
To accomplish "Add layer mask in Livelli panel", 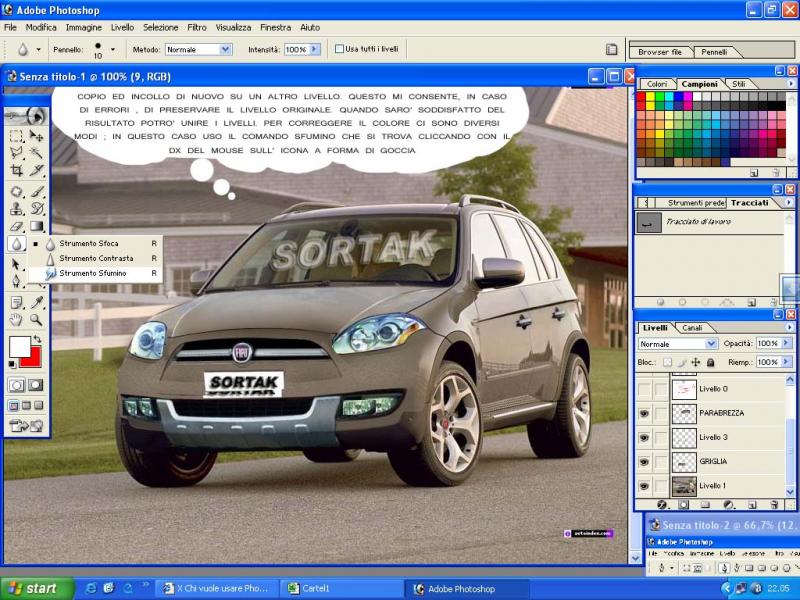I will pos(684,505).
